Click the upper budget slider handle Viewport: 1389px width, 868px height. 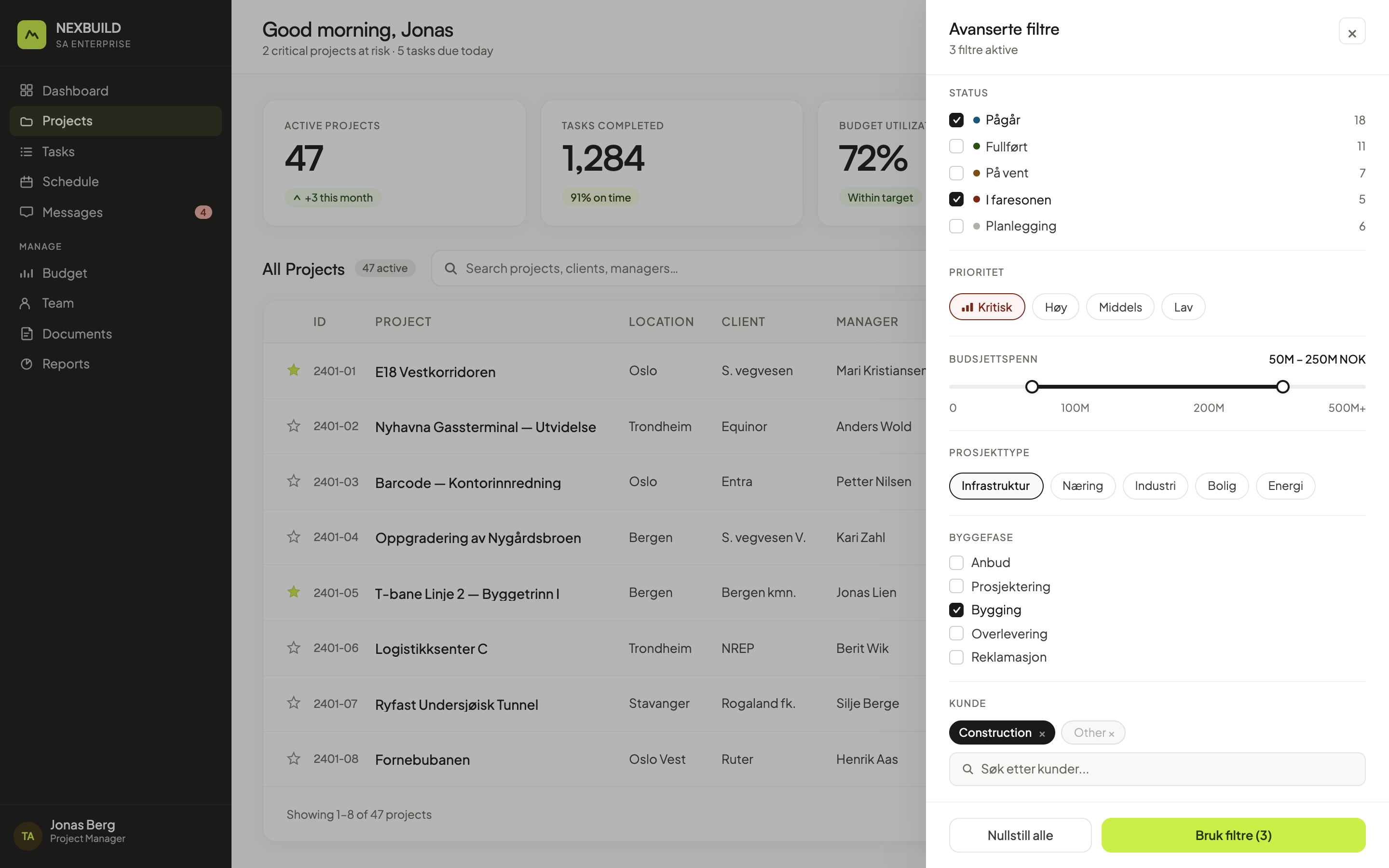(x=1283, y=386)
